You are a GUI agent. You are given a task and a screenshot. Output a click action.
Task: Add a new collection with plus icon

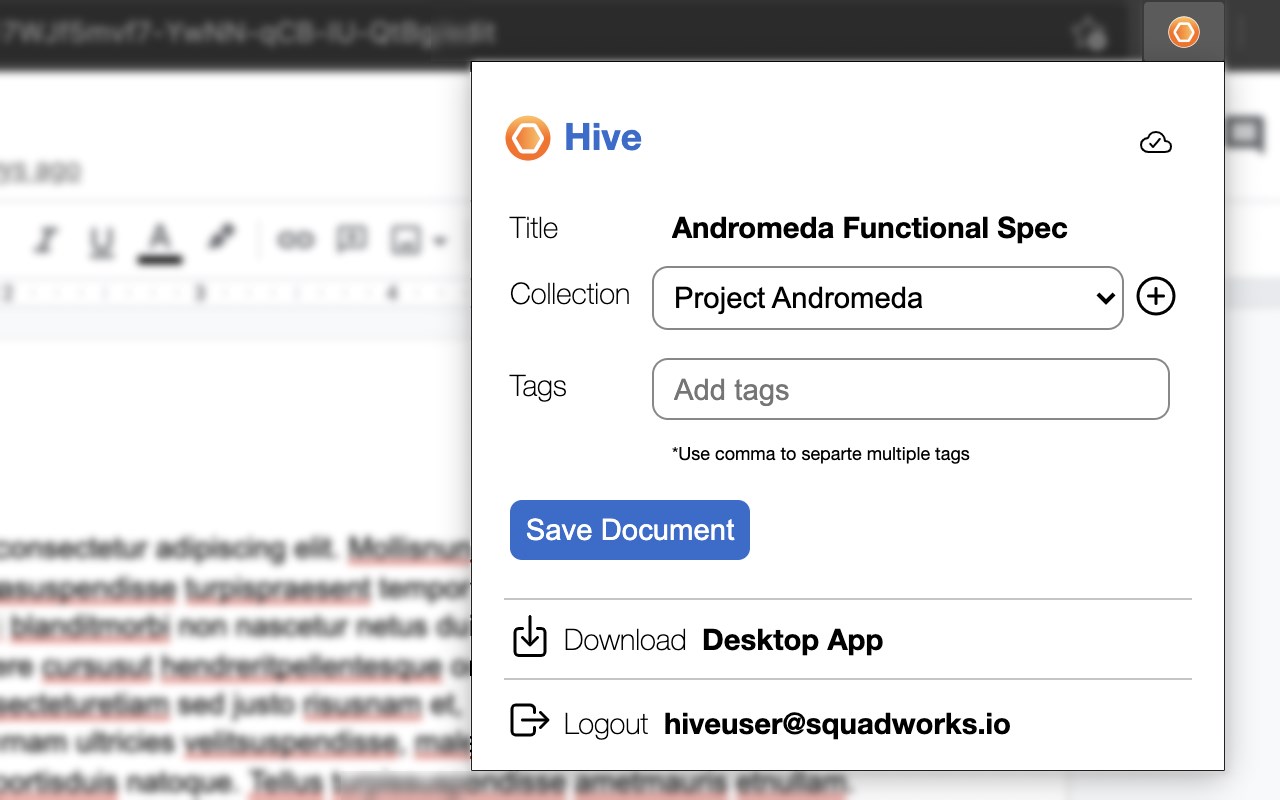pos(1156,297)
